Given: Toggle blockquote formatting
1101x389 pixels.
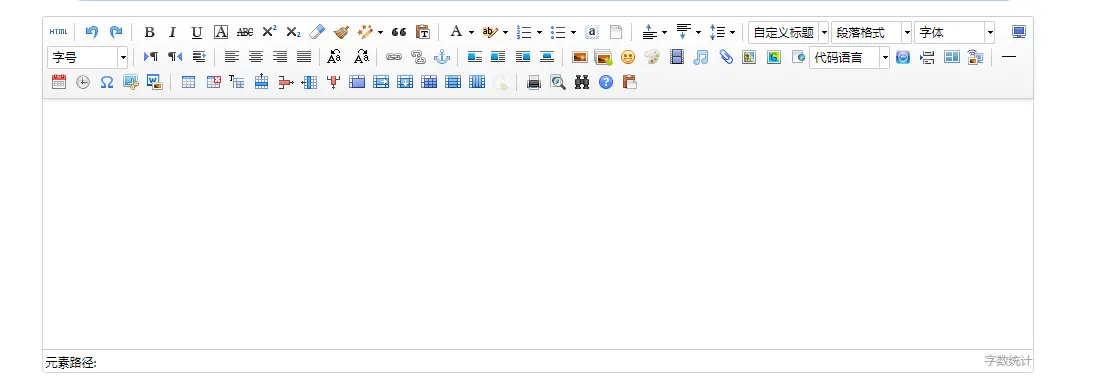Looking at the screenshot, I should (399, 32).
